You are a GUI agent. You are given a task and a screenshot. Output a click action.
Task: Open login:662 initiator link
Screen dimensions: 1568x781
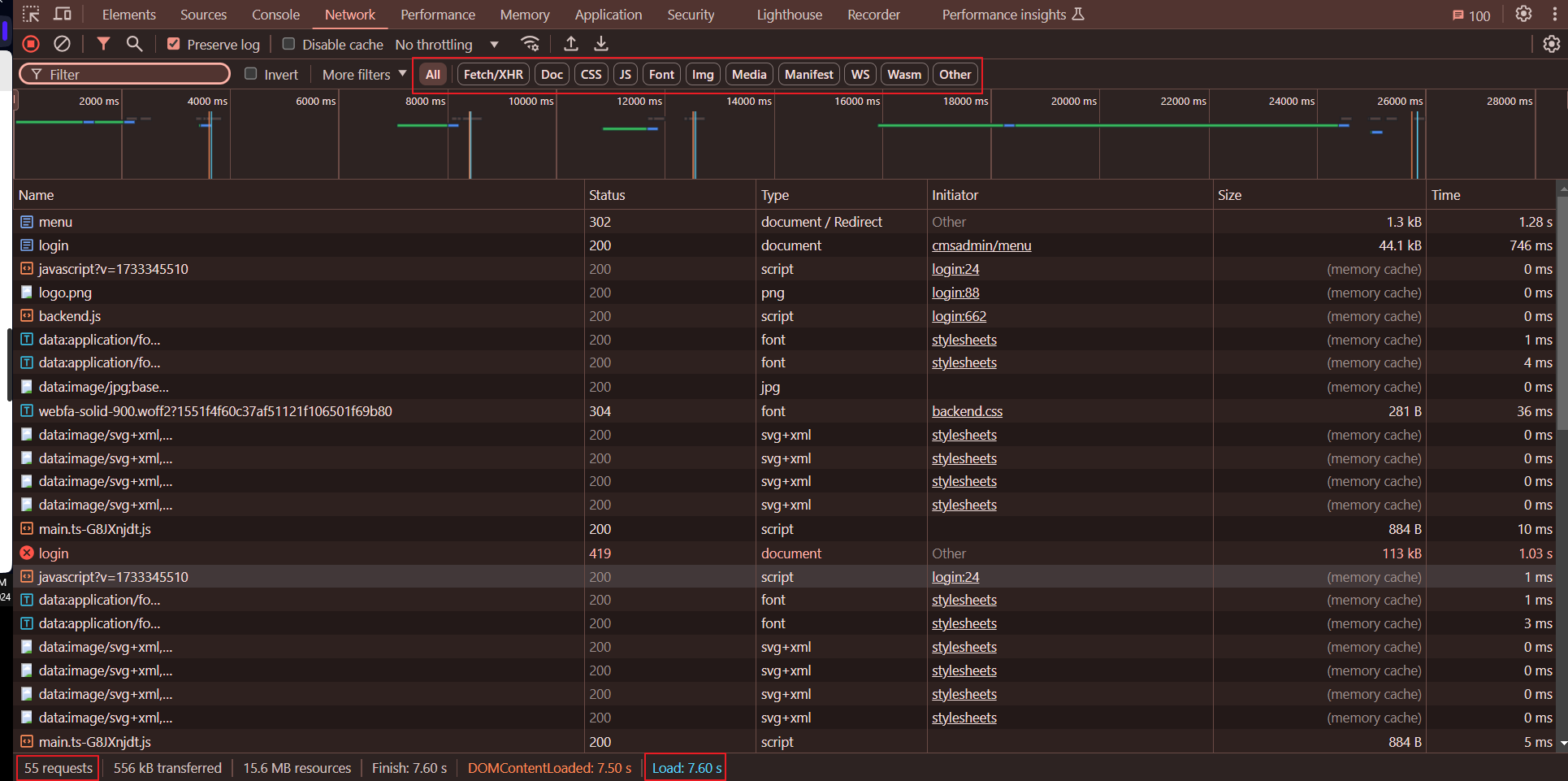(x=959, y=316)
